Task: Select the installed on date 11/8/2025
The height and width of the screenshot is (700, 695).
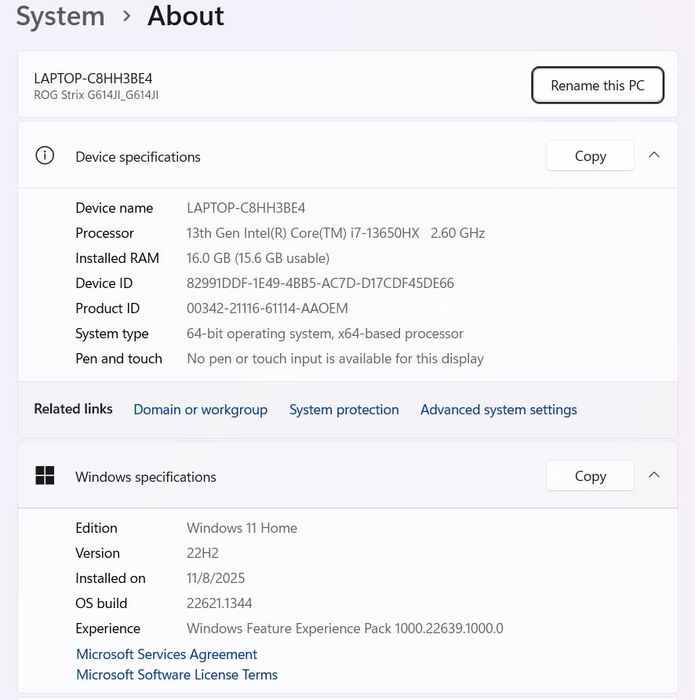Action: coord(216,578)
